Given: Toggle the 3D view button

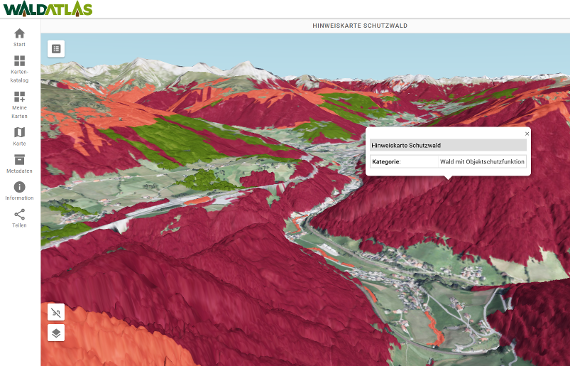Looking at the screenshot, I should tap(56, 313).
